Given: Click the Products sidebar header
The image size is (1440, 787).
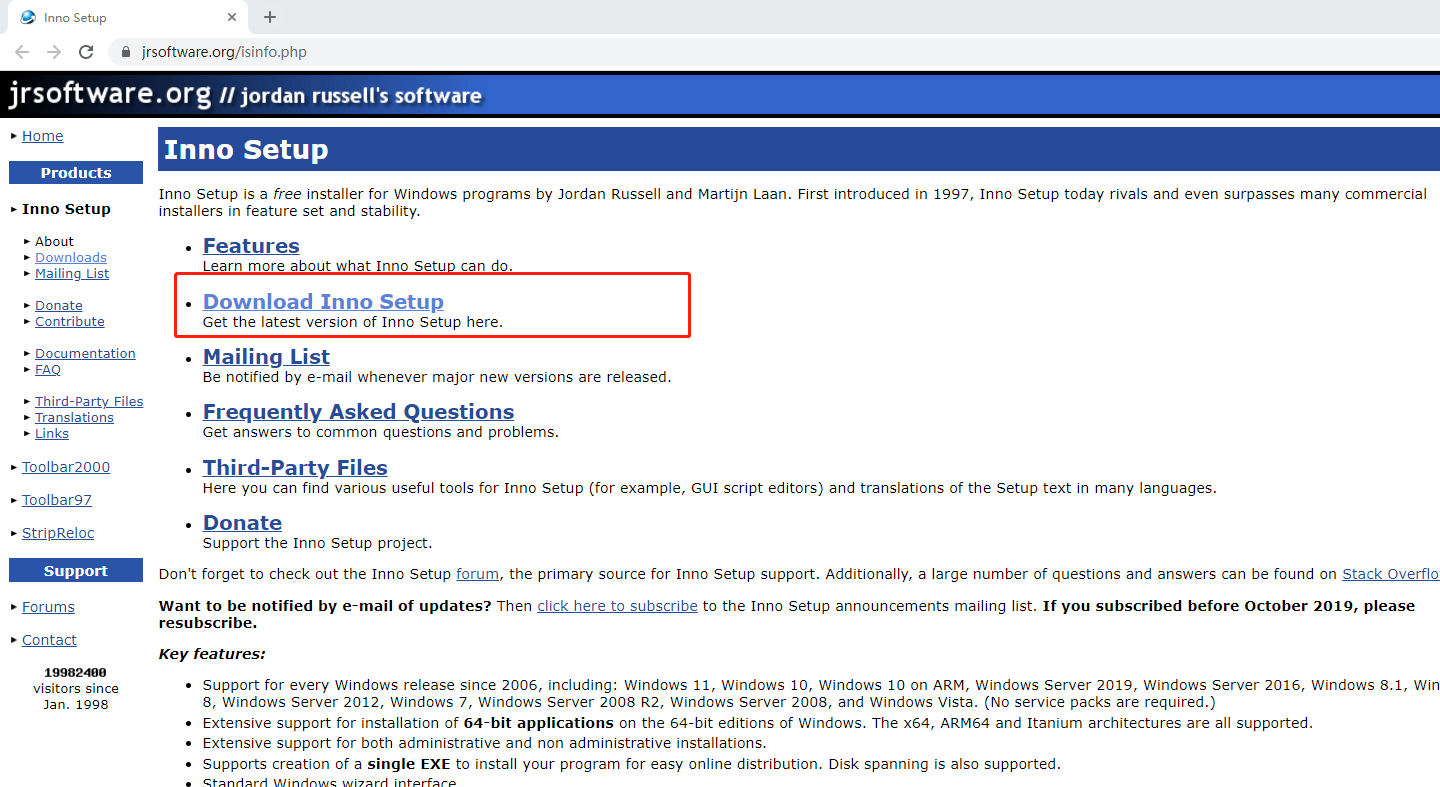Looking at the screenshot, I should (x=76, y=173).
